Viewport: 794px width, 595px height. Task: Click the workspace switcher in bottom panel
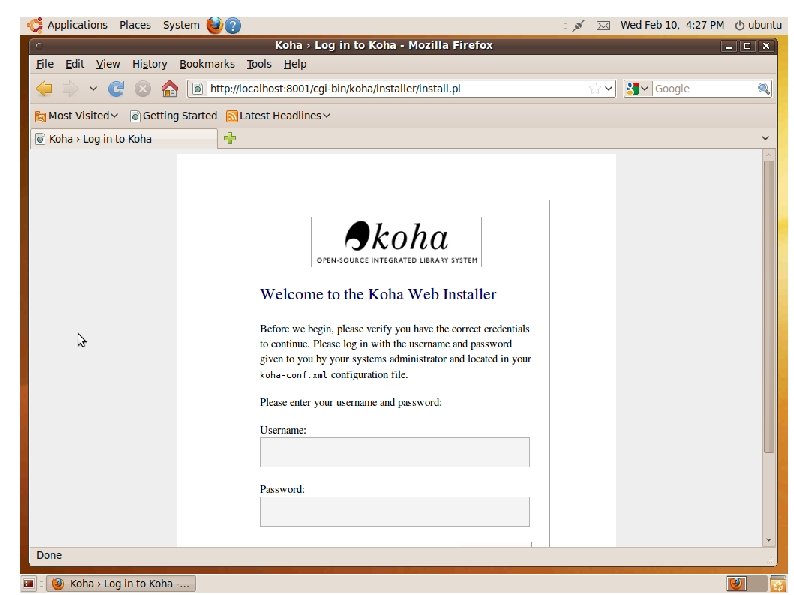(x=747, y=584)
